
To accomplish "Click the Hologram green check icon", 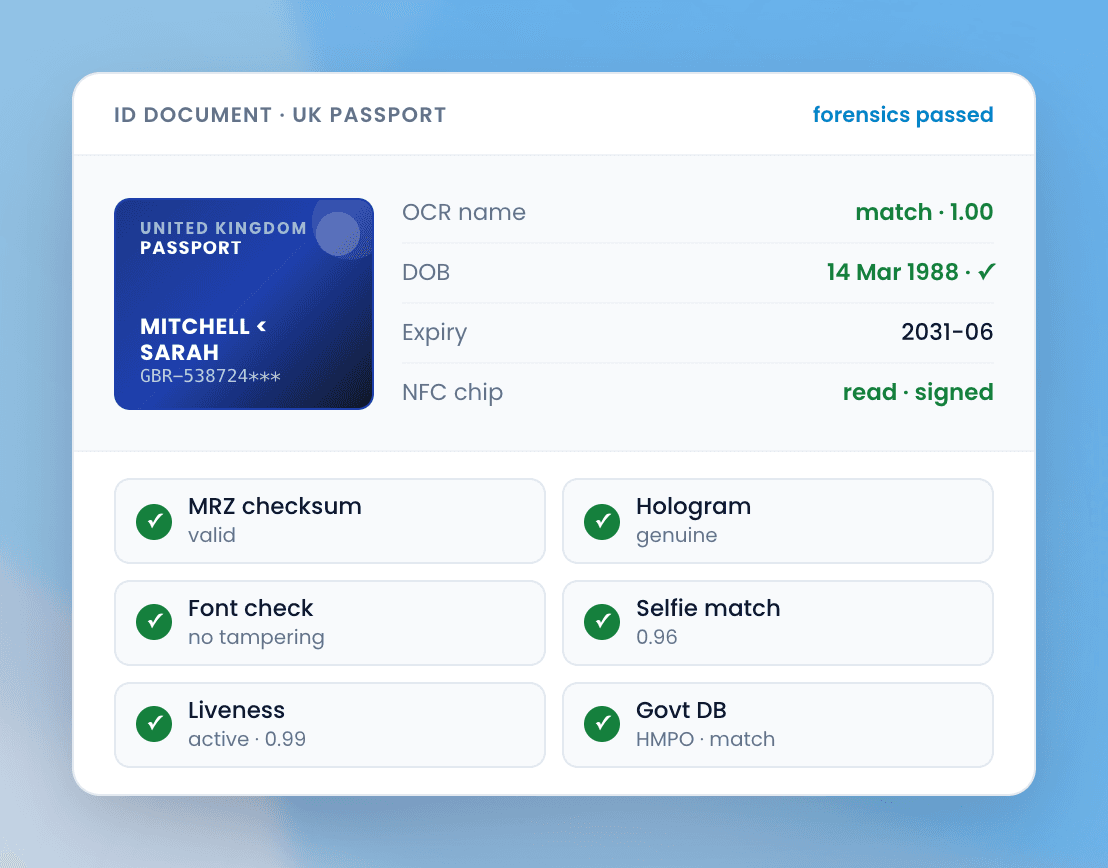I will 602,522.
